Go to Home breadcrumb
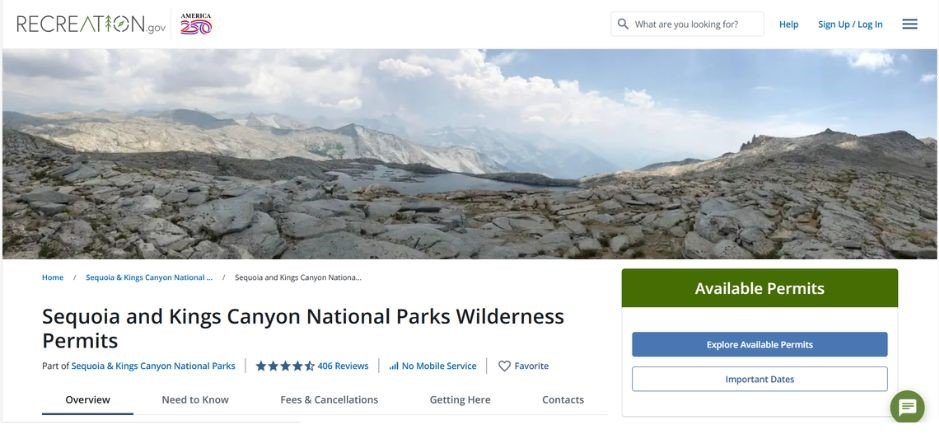Viewport: 939px width, 443px height. pyautogui.click(x=52, y=277)
